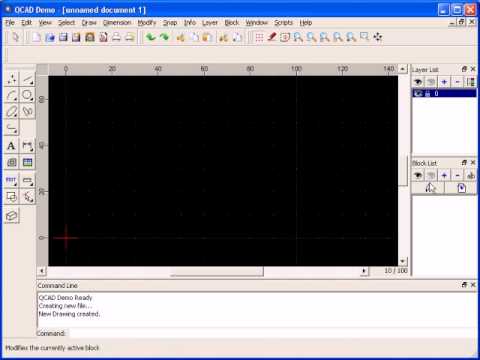Show all layers with Layer List eye icon

click(418, 82)
